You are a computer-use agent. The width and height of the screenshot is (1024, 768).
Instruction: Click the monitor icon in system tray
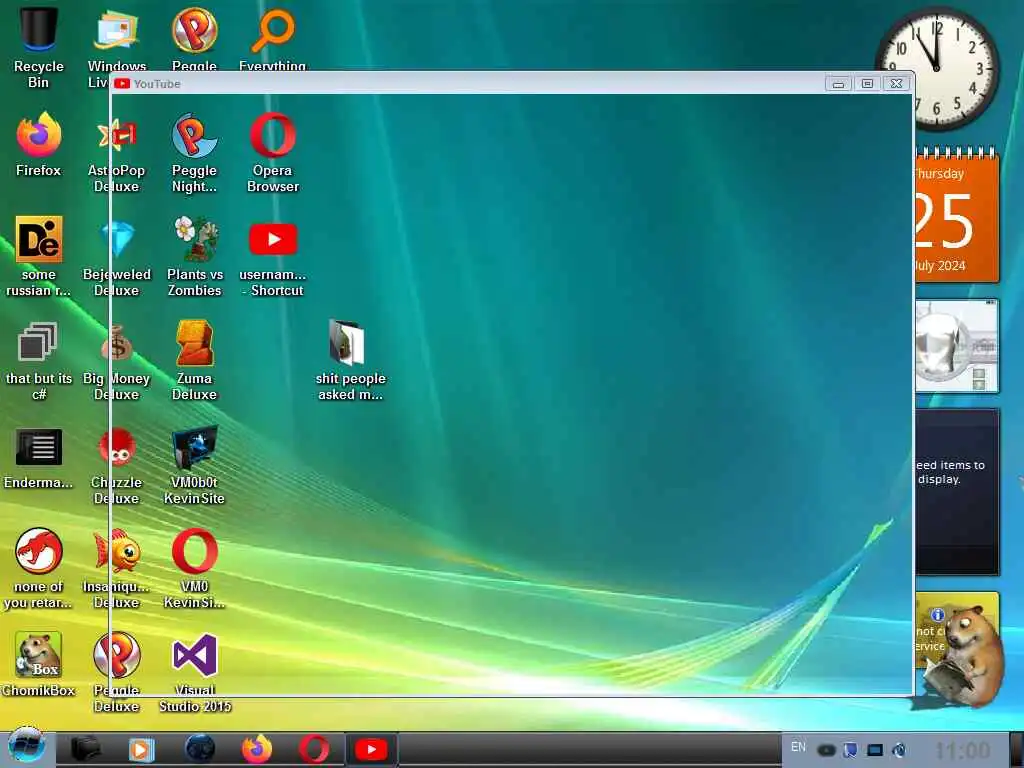[874, 750]
